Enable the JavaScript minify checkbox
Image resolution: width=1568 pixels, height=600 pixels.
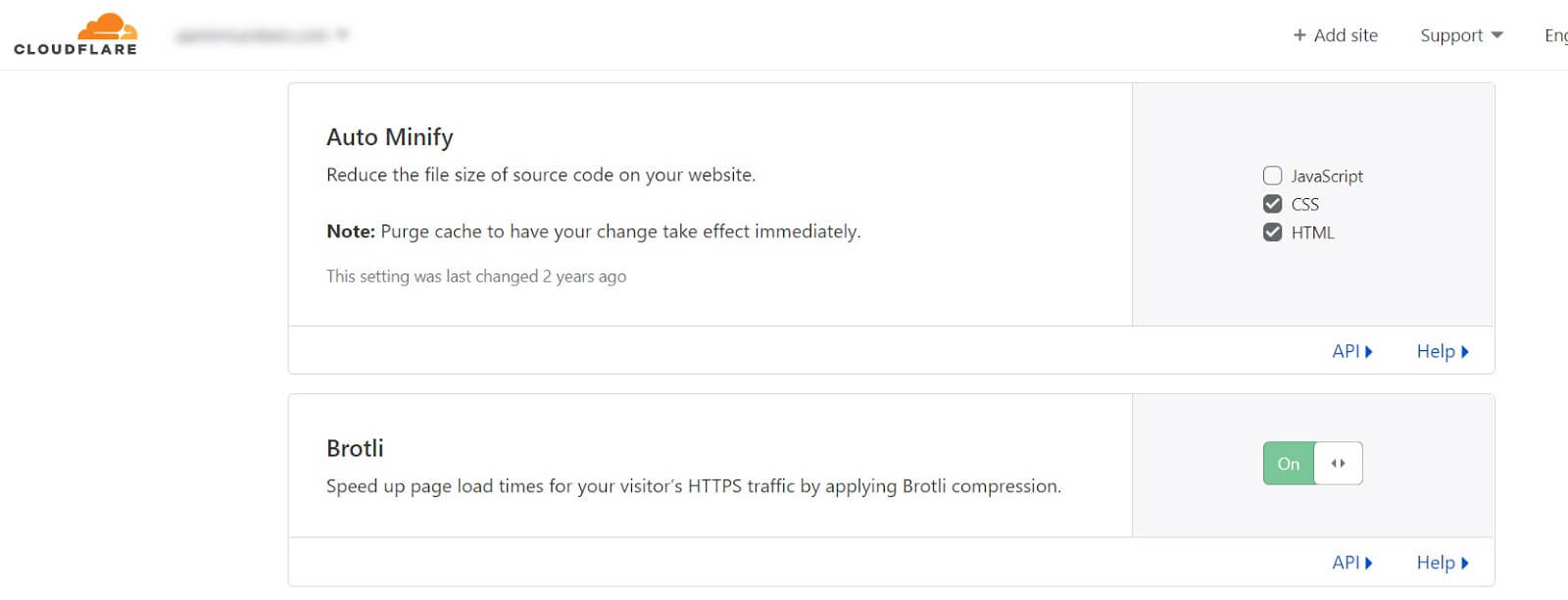1272,175
